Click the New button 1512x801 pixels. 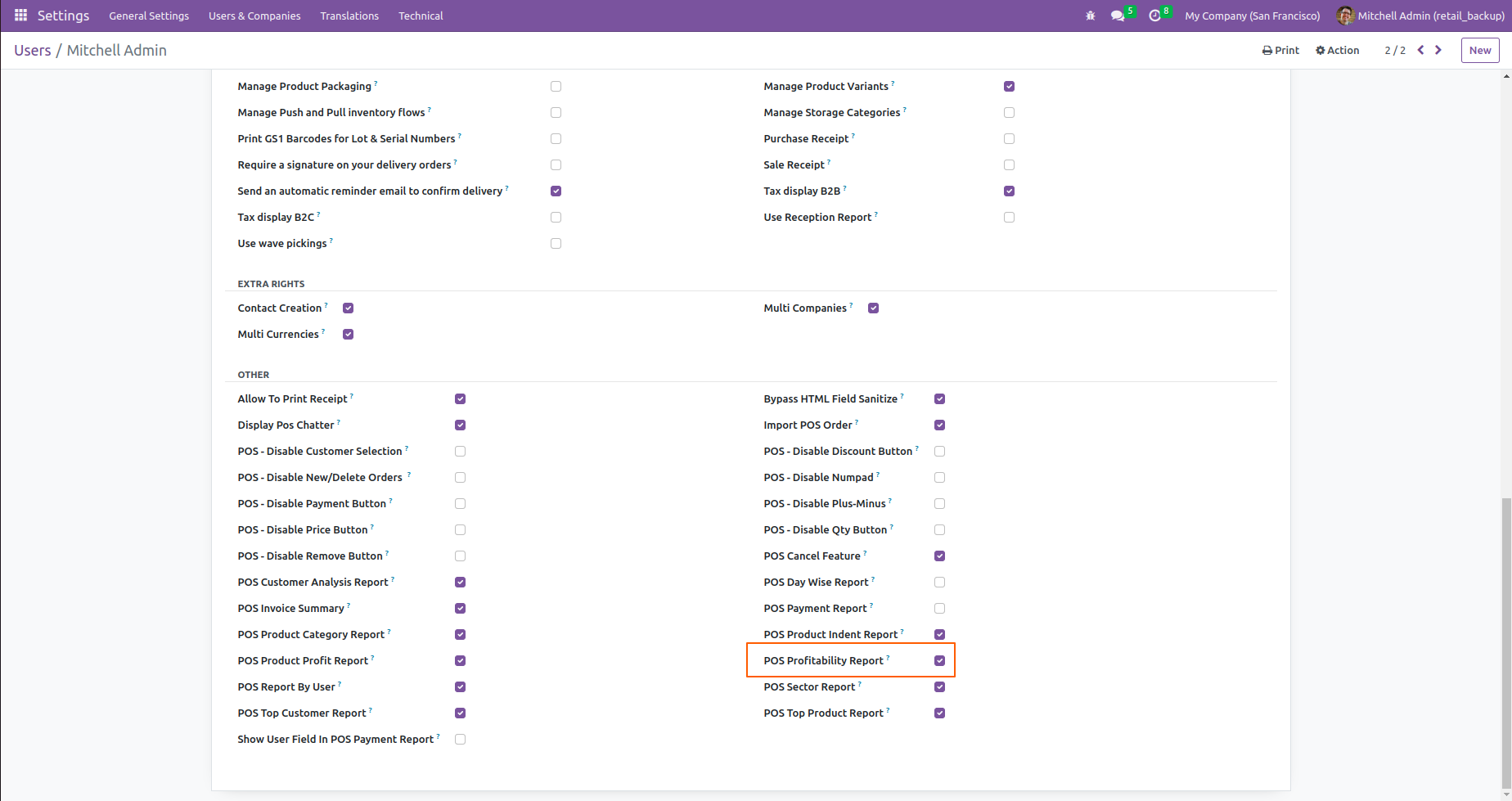pos(1480,50)
